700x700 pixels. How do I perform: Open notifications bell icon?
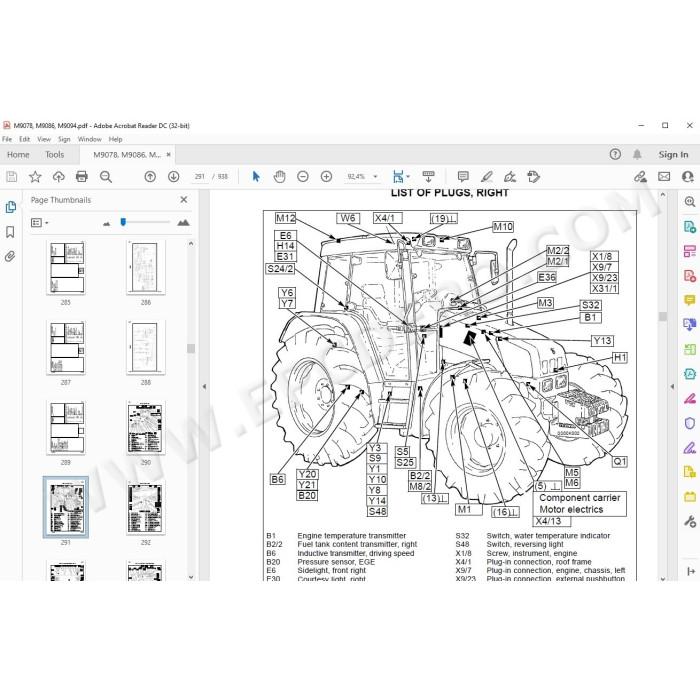pos(637,154)
